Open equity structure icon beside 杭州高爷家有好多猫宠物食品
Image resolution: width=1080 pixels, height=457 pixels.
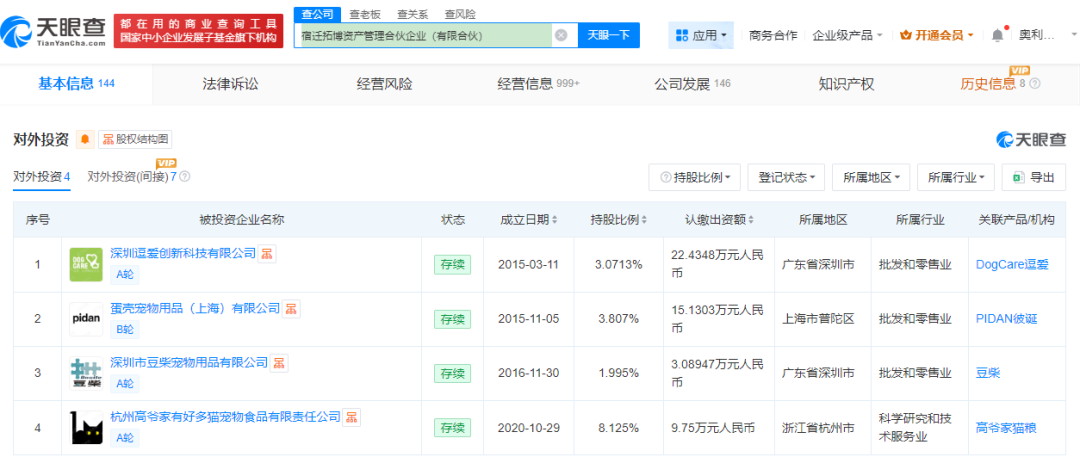352,417
